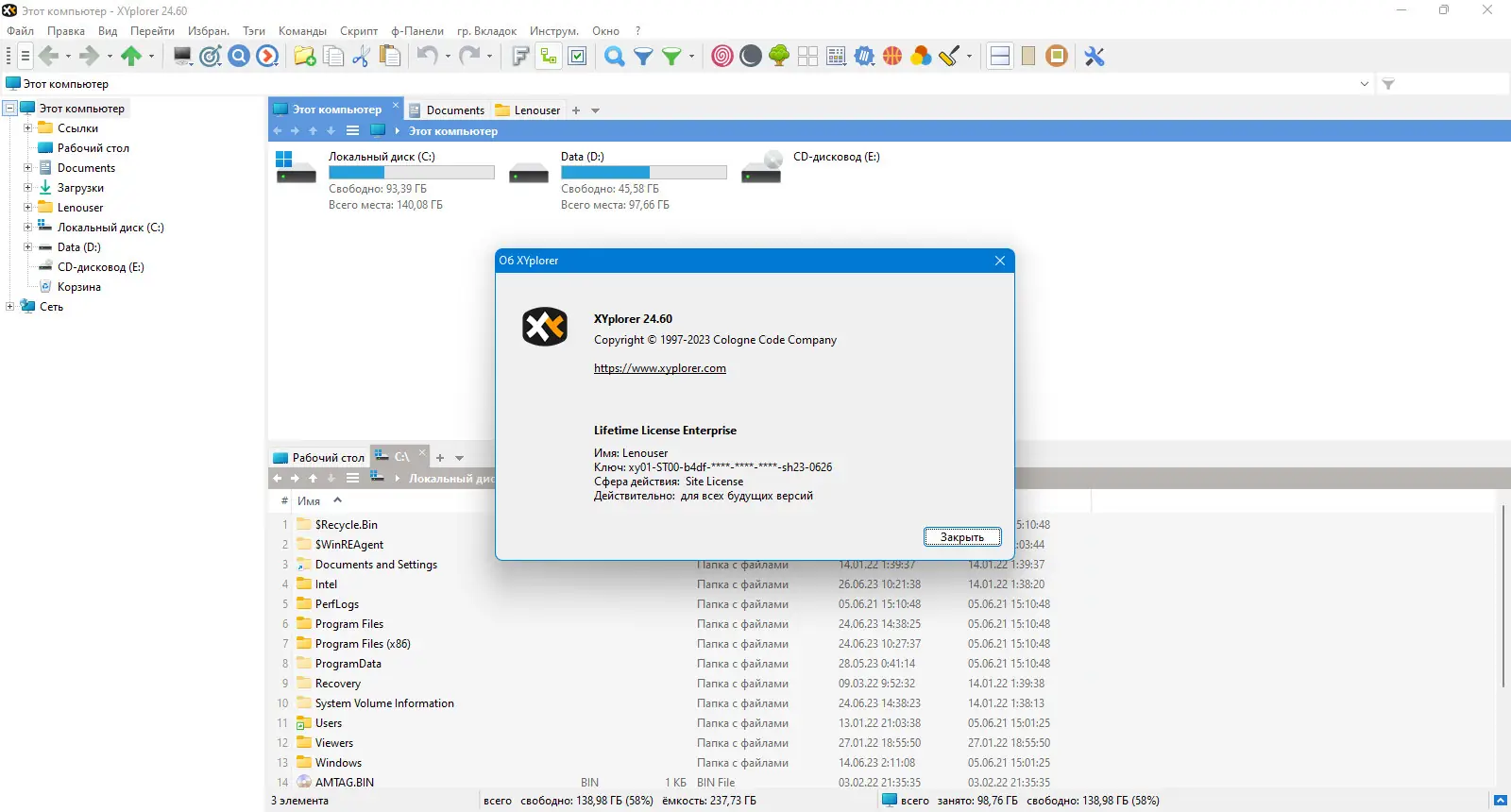Click the details grid view toolbar icon
Image resolution: width=1511 pixels, height=812 pixels.
[x=836, y=57]
